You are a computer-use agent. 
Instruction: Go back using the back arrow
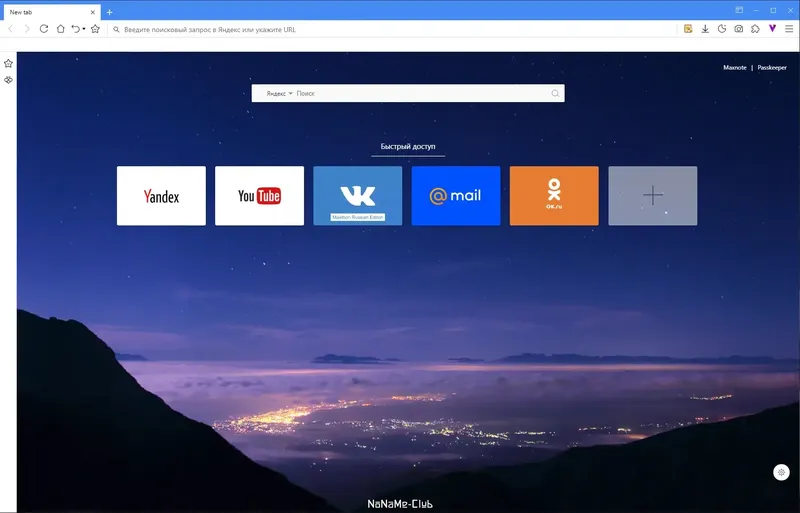pos(10,29)
